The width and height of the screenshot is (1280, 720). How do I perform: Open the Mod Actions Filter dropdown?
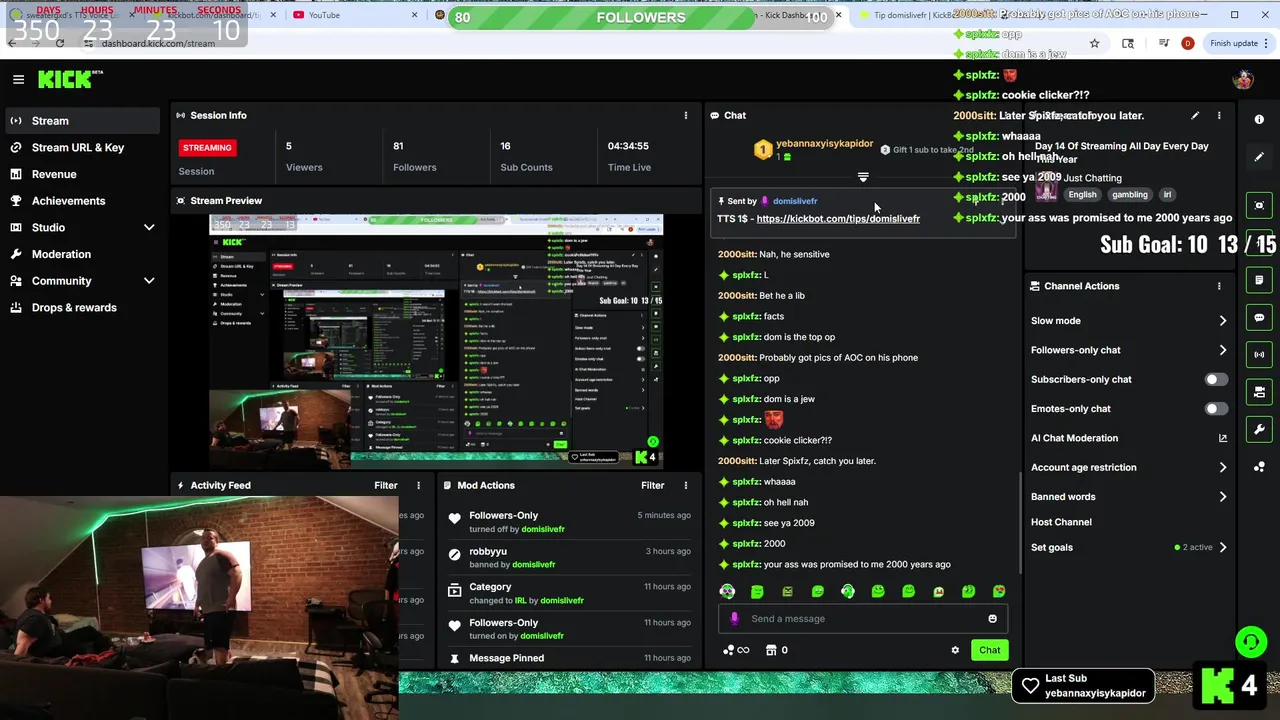[x=653, y=485]
